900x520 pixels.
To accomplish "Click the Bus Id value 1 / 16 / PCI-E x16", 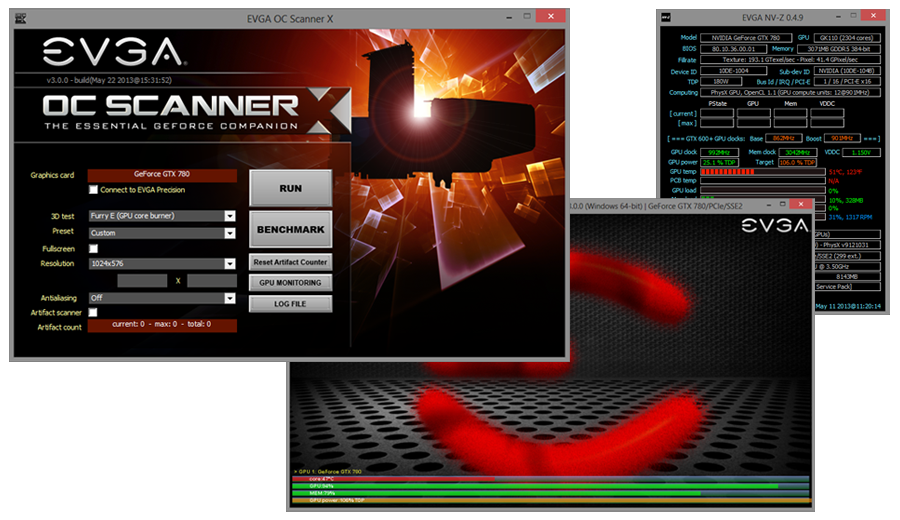I will [847, 82].
